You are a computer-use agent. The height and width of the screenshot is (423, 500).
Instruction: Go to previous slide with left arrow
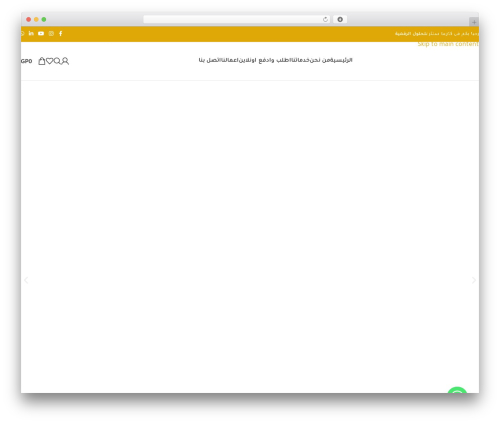point(26,280)
